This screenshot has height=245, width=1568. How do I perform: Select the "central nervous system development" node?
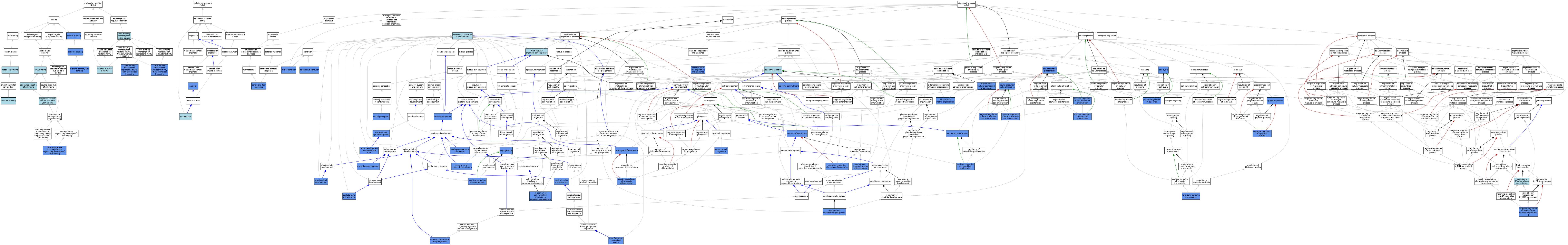pyautogui.click(x=468, y=101)
